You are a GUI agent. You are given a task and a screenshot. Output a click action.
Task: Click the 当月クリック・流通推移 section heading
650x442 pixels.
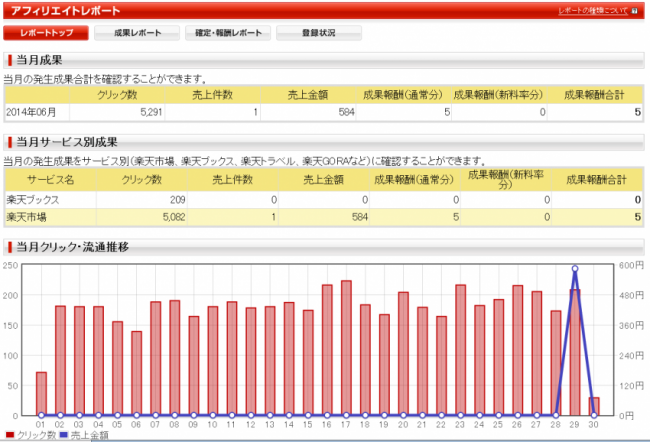pyautogui.click(x=73, y=247)
